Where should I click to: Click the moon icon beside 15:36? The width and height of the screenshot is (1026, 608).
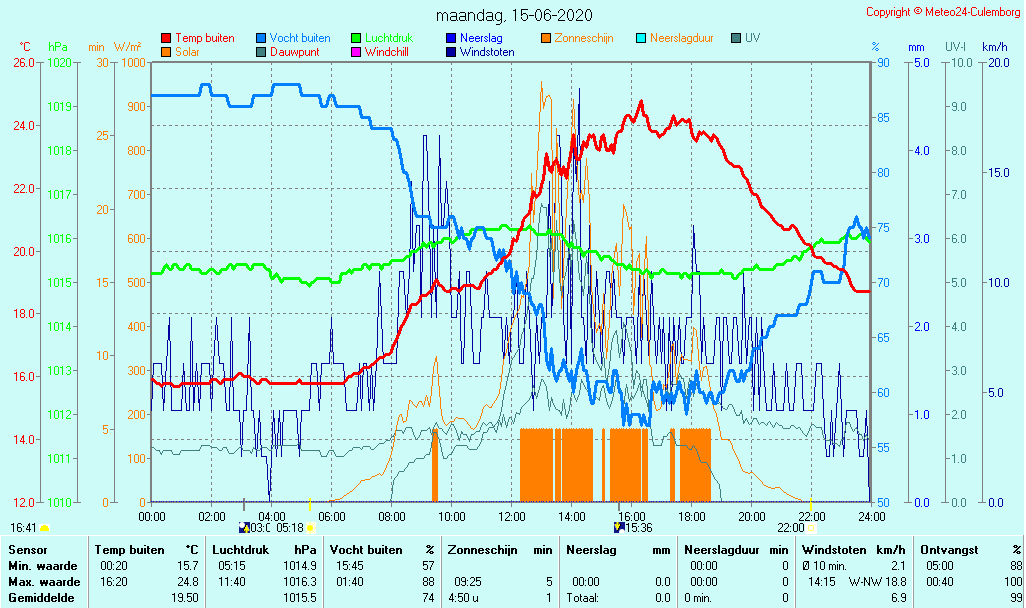tap(621, 527)
